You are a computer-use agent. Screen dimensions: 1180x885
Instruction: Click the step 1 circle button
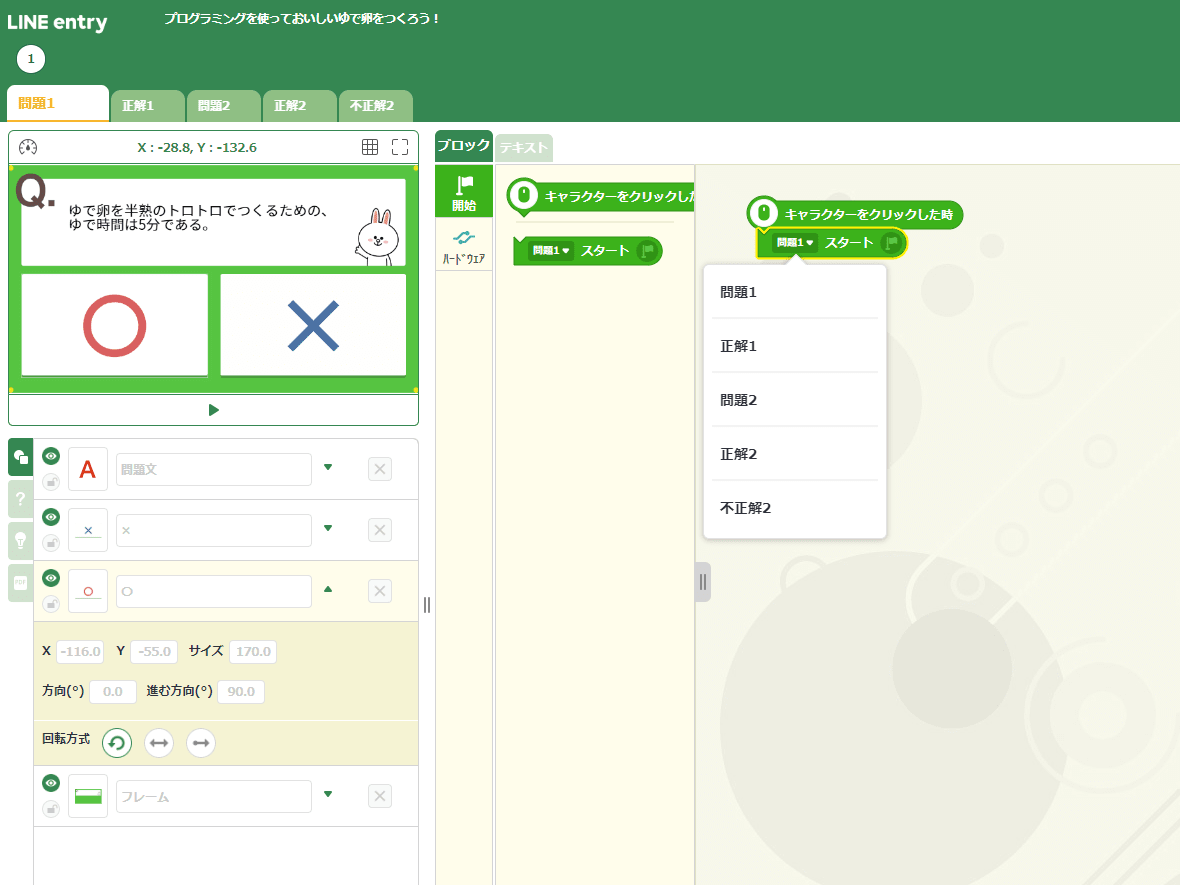pos(31,59)
